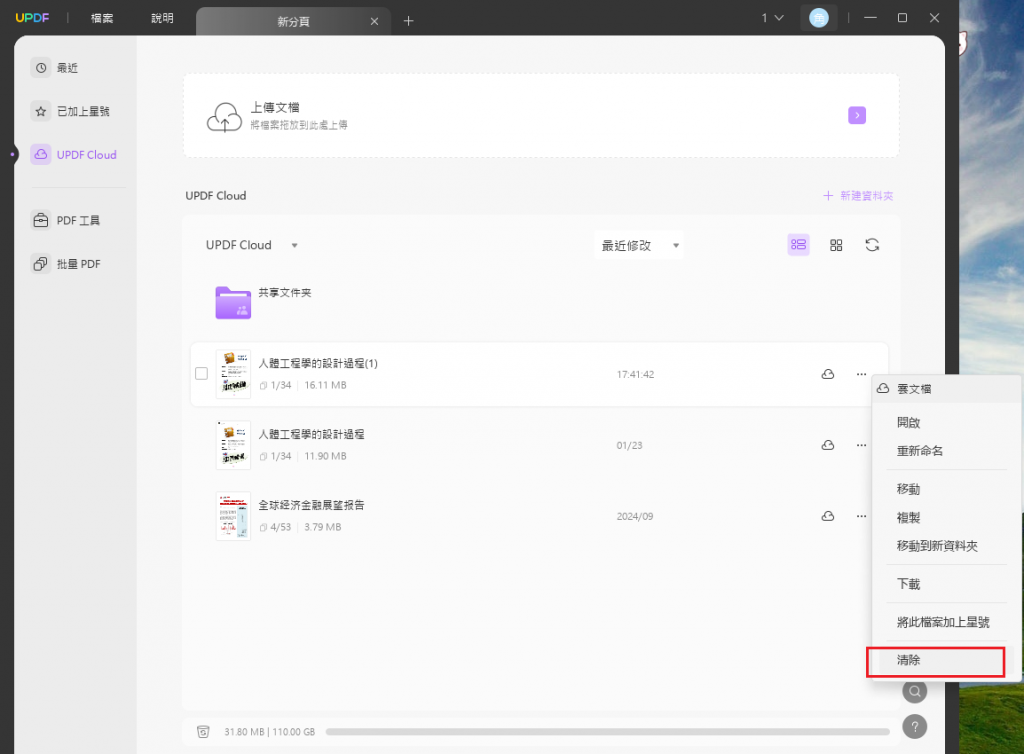The image size is (1024, 754).
Task: Open thumbnail of 全球经济金融展望报告
Action: (233, 516)
